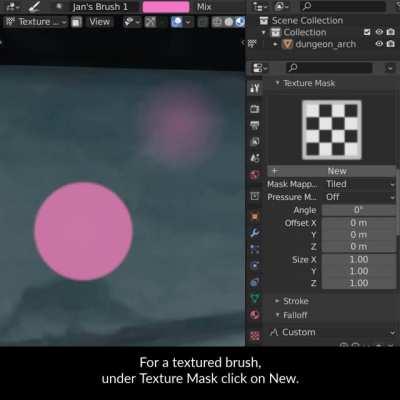Collapse the Falloff panel

(277, 315)
